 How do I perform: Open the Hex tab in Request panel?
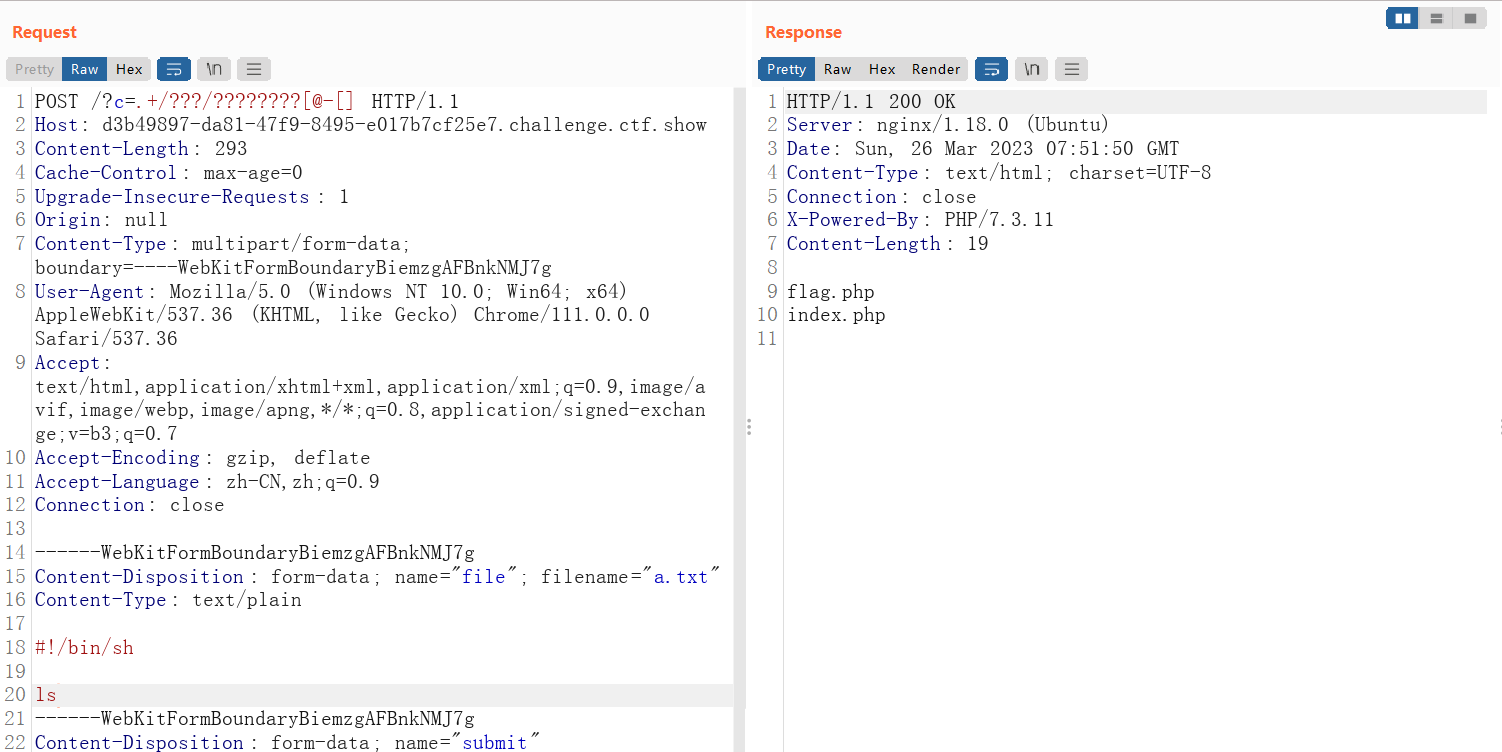tap(129, 69)
